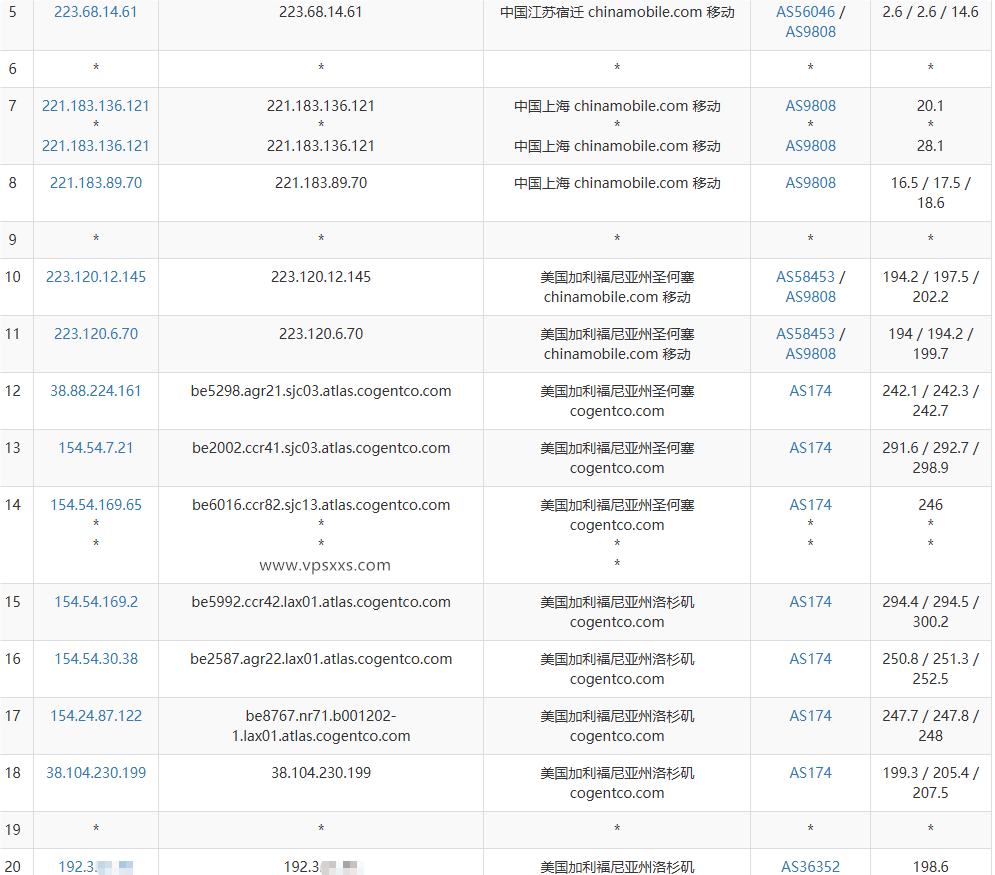Open the AS9808 link in hop 8

point(810,183)
